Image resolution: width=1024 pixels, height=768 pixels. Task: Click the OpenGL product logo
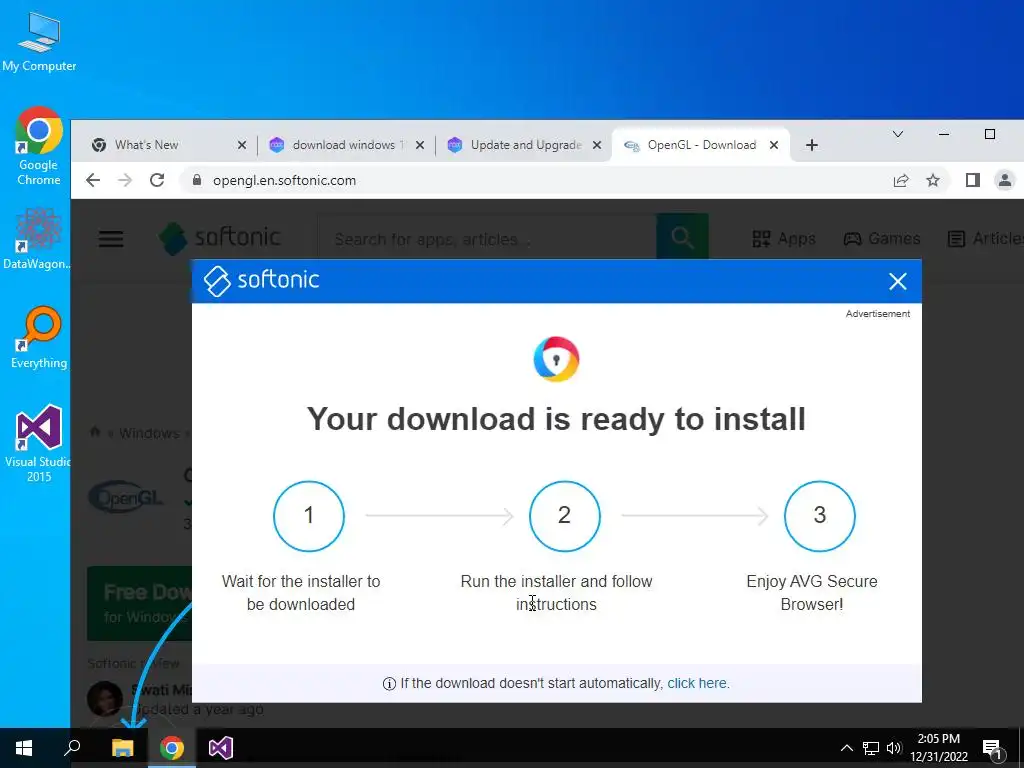click(126, 497)
